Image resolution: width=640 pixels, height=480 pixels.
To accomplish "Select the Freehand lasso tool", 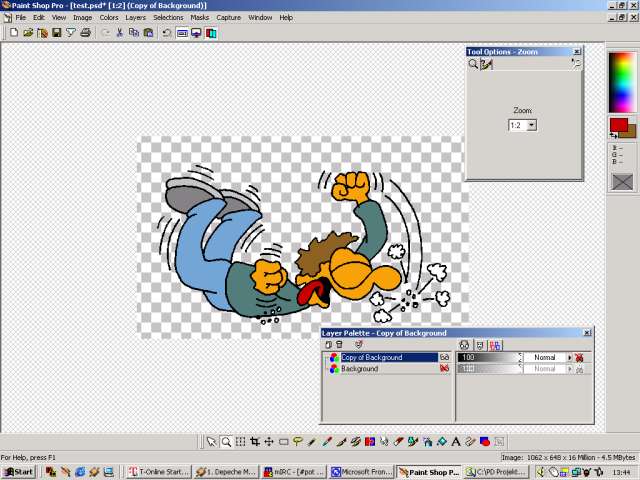I will (298, 442).
